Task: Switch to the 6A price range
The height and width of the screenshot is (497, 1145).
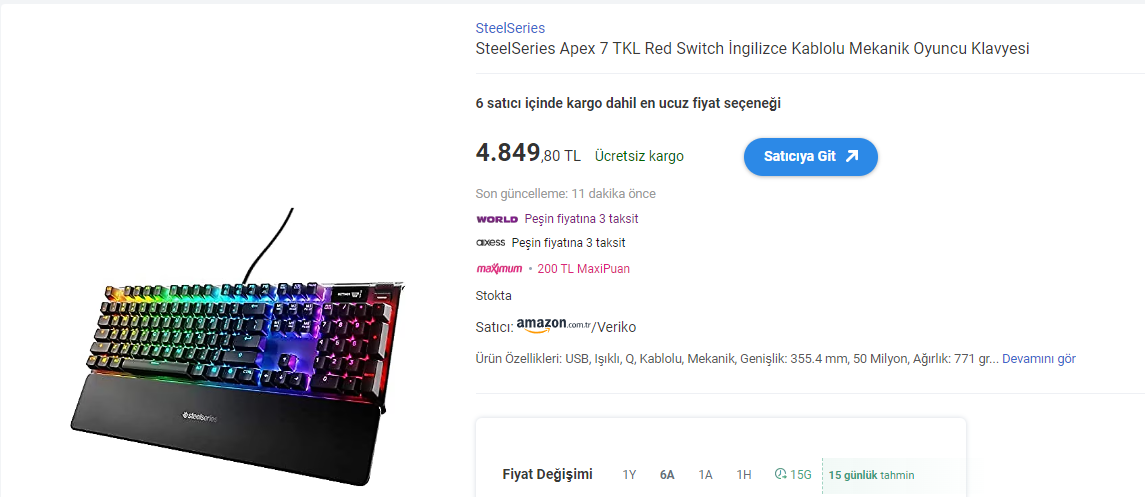Action: click(x=667, y=475)
